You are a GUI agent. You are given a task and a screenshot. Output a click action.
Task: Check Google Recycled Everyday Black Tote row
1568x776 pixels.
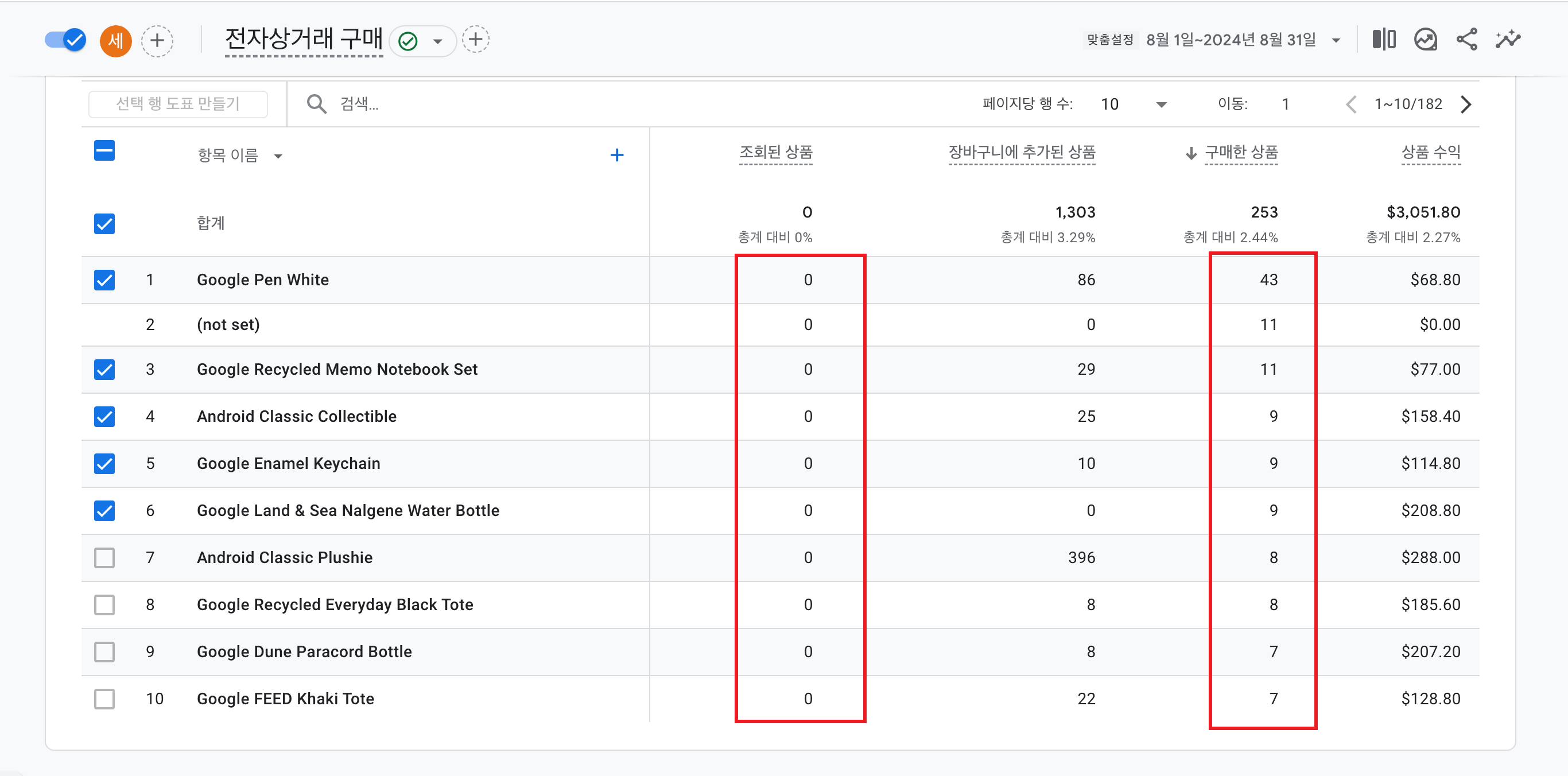pos(104,605)
